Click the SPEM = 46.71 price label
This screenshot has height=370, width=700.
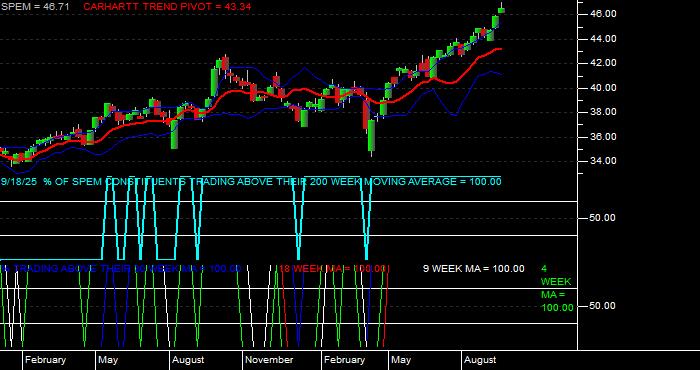click(x=34, y=7)
